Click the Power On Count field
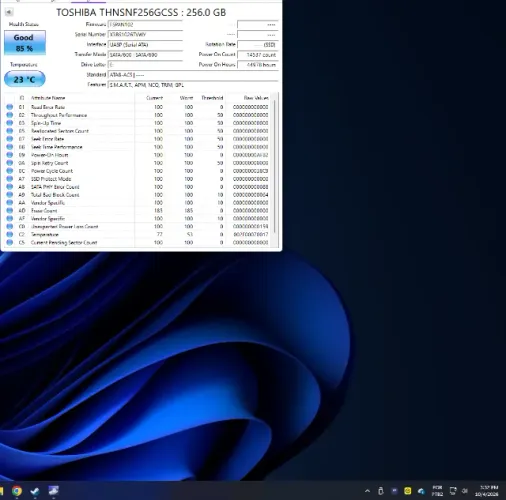Image resolution: width=506 pixels, height=500 pixels. [x=258, y=55]
